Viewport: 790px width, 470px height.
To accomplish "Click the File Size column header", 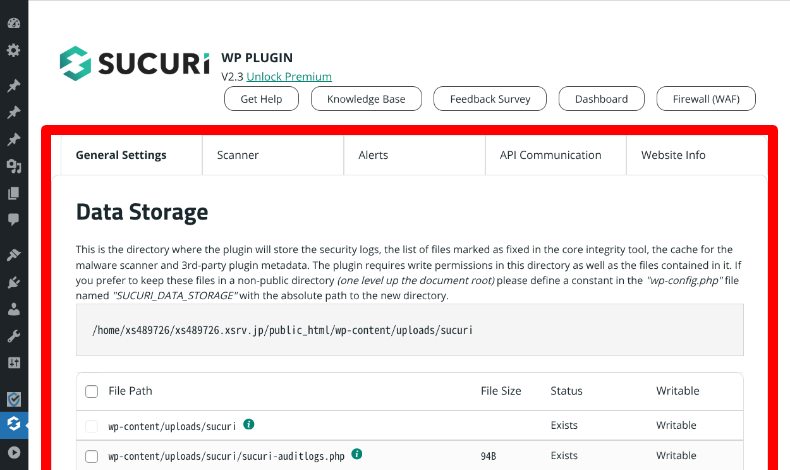I will 501,391.
